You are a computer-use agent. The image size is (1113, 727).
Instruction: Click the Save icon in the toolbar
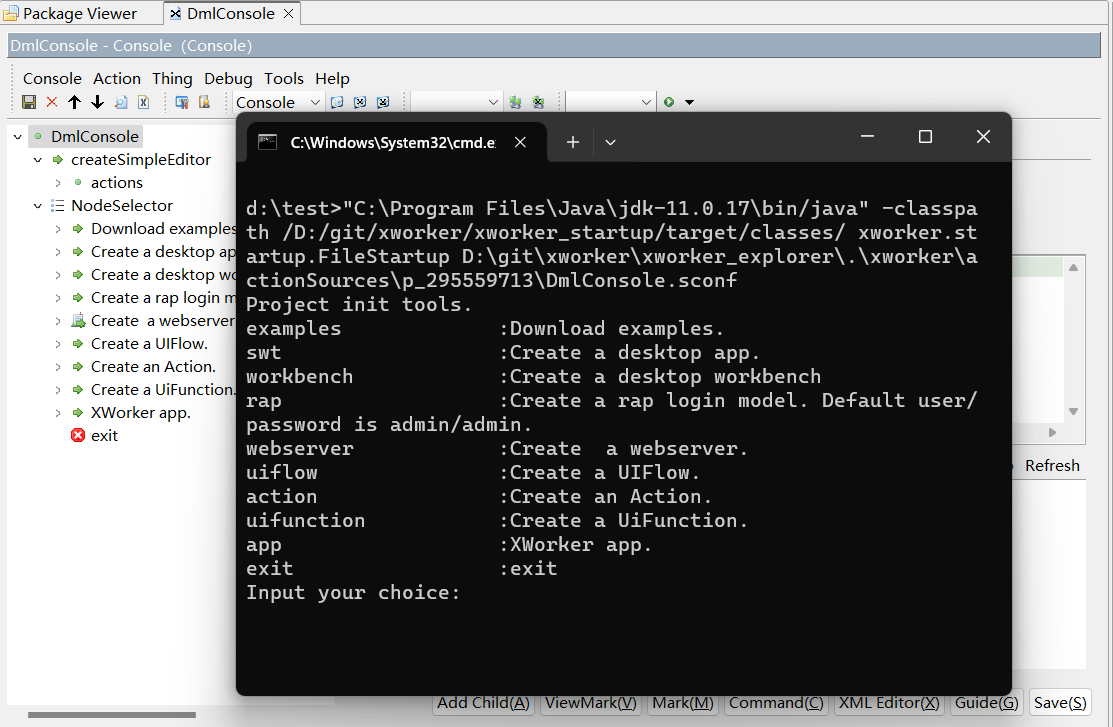(x=29, y=101)
